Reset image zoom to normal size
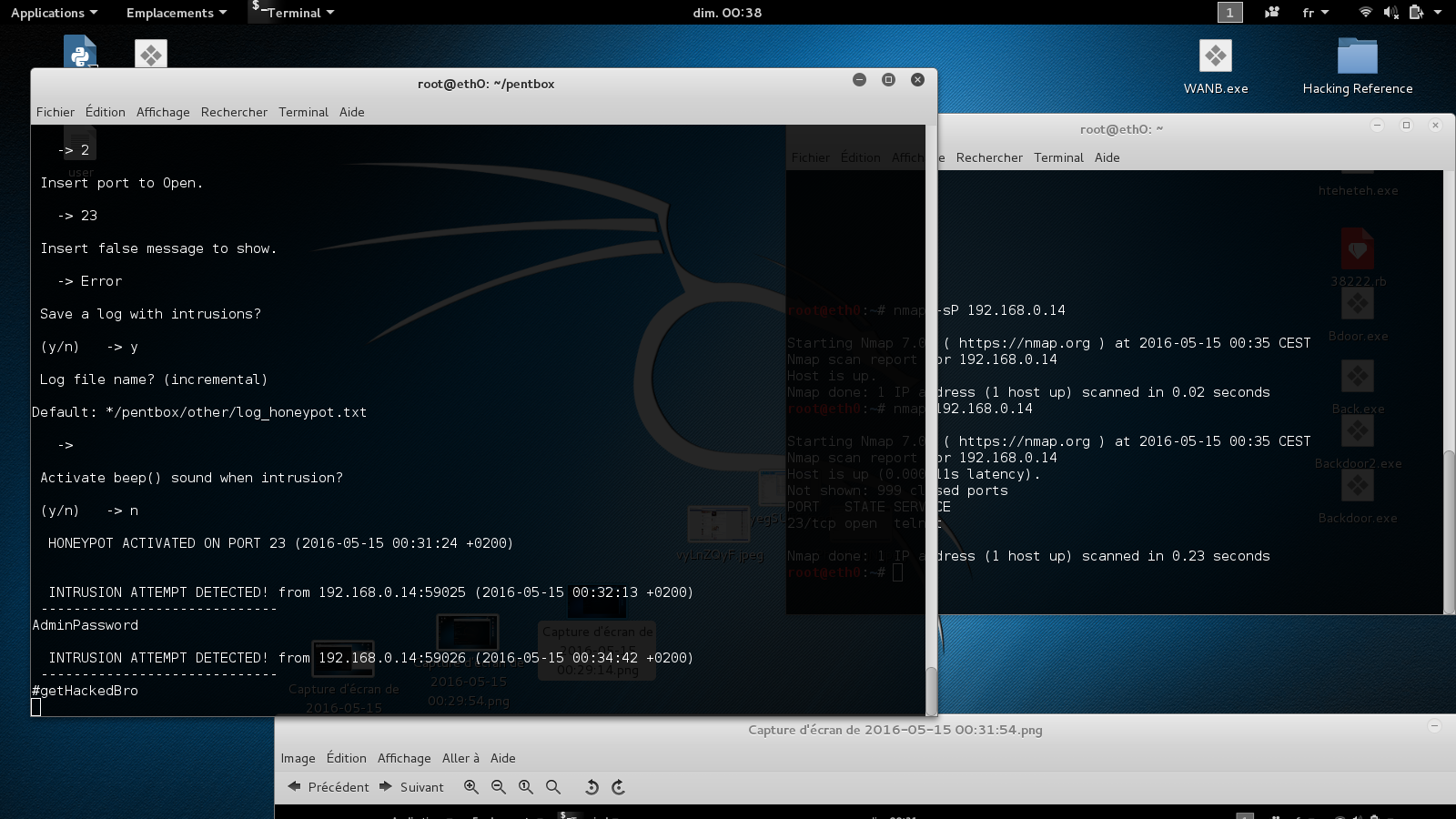 click(526, 787)
